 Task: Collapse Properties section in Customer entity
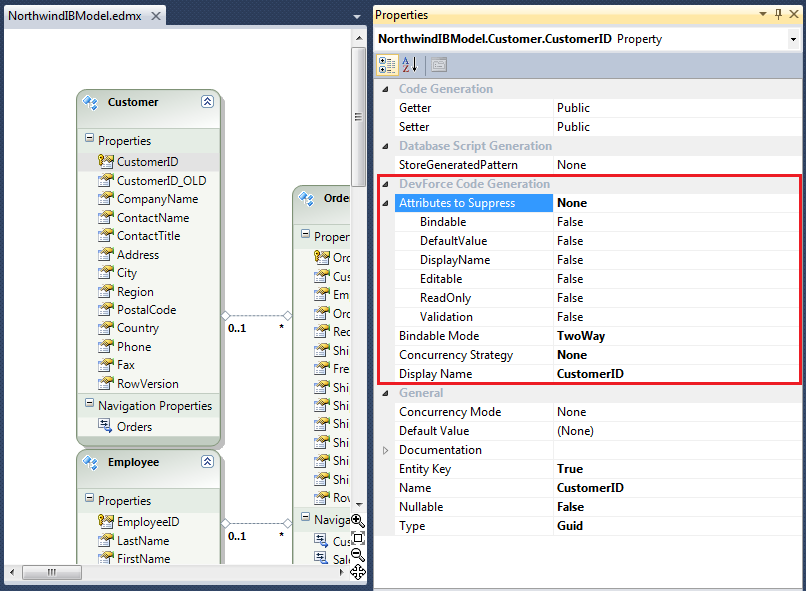point(89,138)
